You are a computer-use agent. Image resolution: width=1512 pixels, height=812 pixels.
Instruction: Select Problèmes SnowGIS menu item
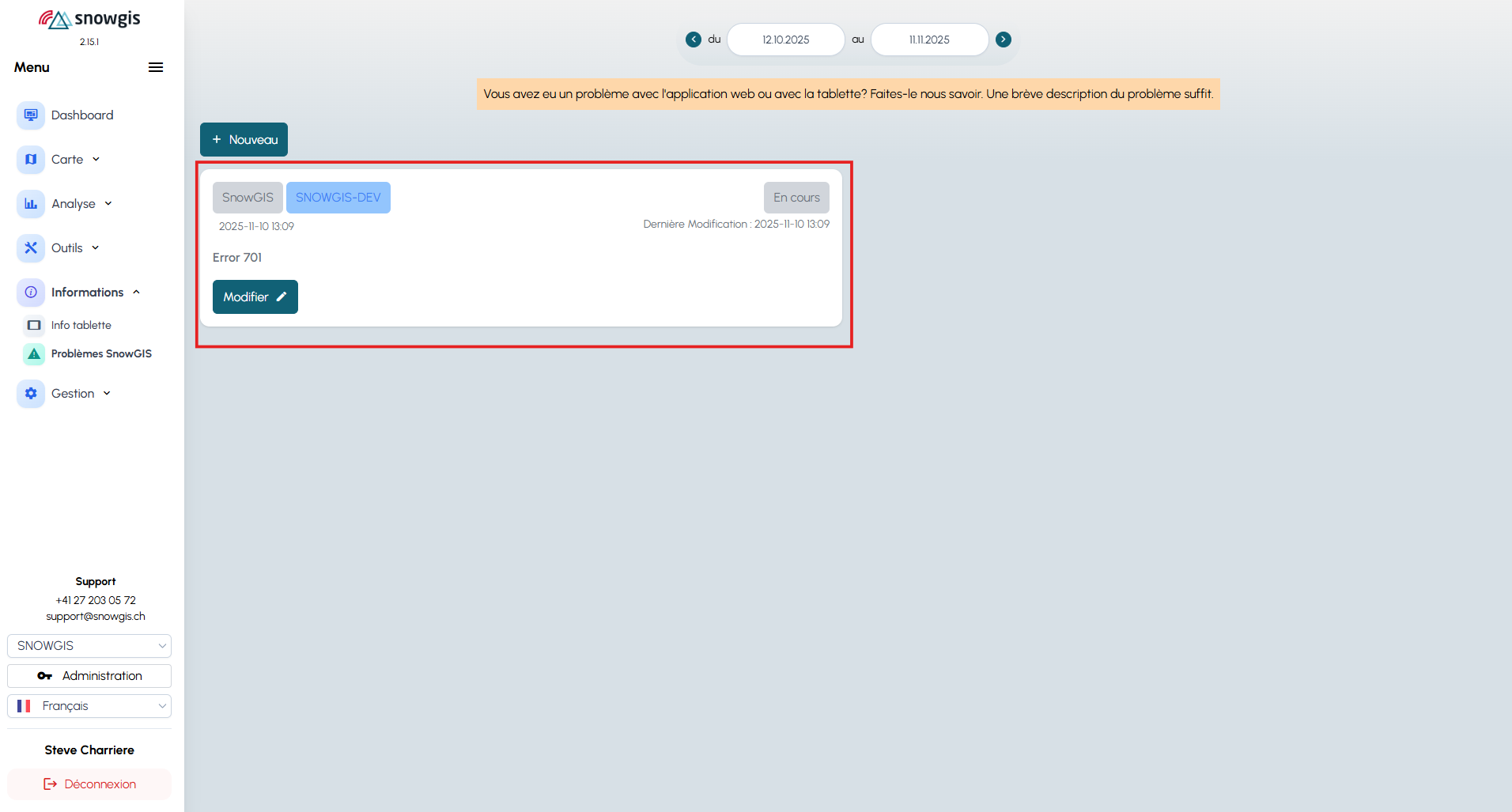(101, 353)
